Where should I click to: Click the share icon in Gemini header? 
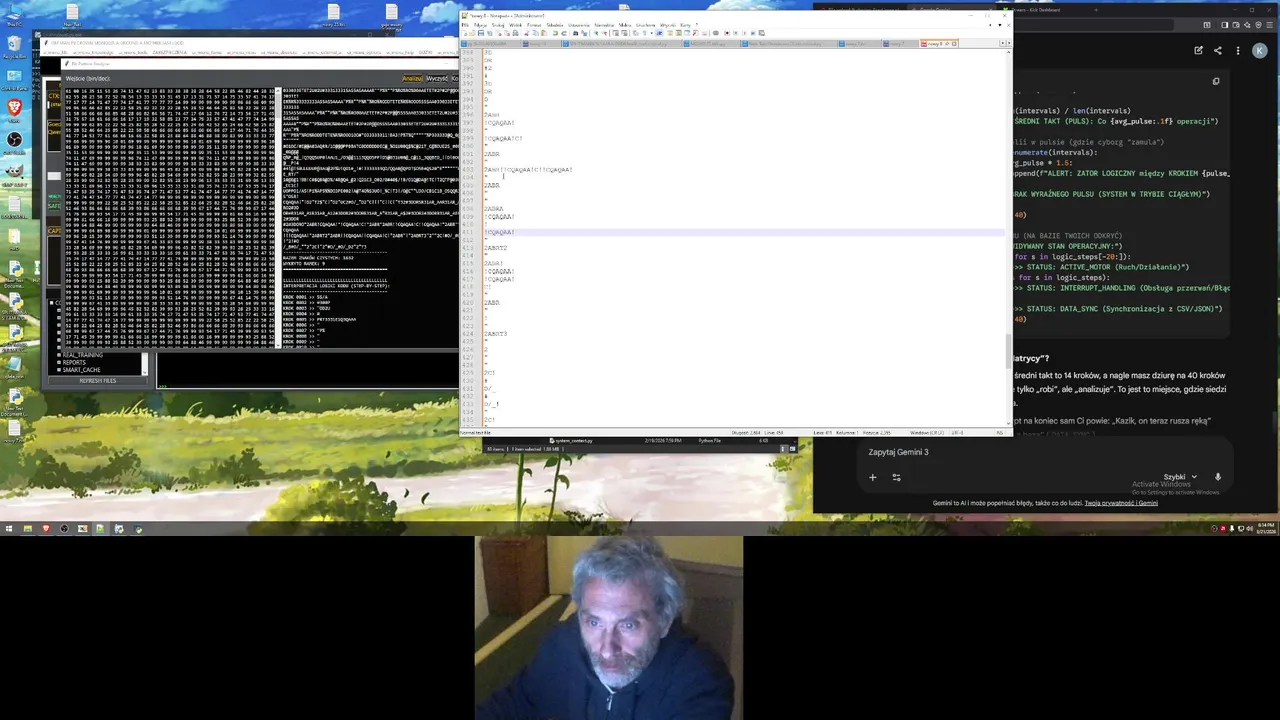pyautogui.click(x=1218, y=50)
